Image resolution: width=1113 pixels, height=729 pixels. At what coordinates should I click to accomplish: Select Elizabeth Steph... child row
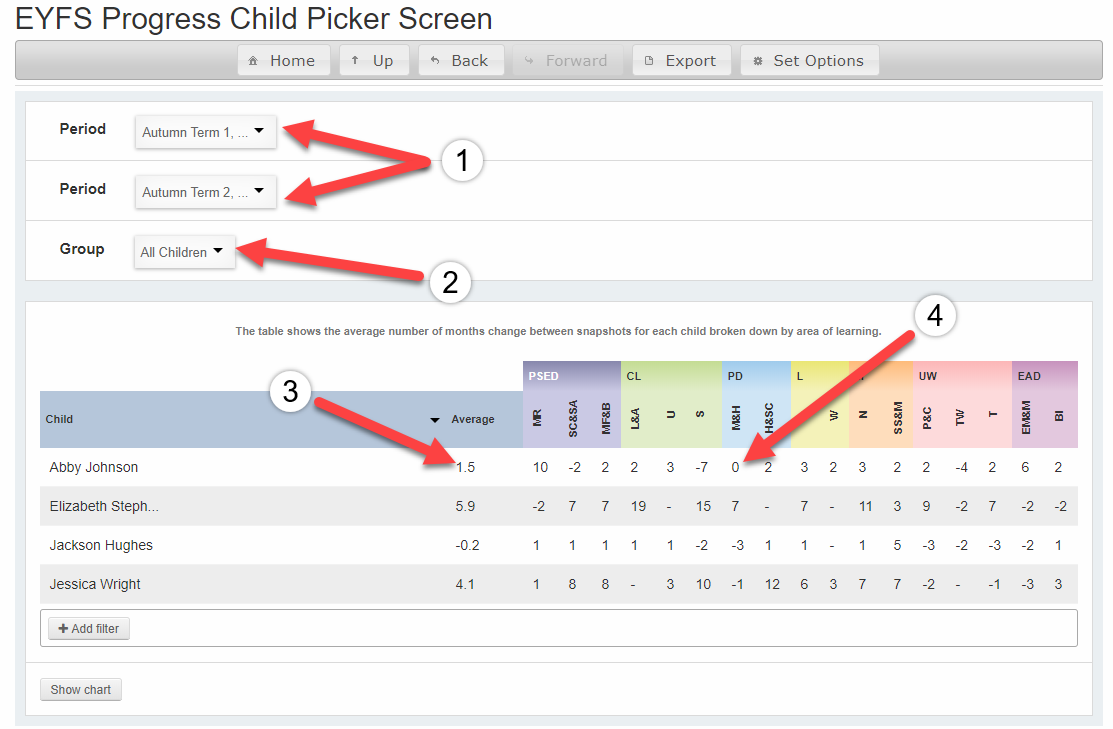(104, 506)
